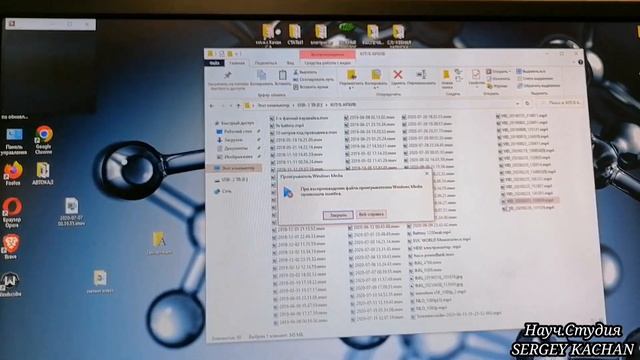
Task: Select Документы (Documents) in the navigation pane
Action: tap(232, 148)
